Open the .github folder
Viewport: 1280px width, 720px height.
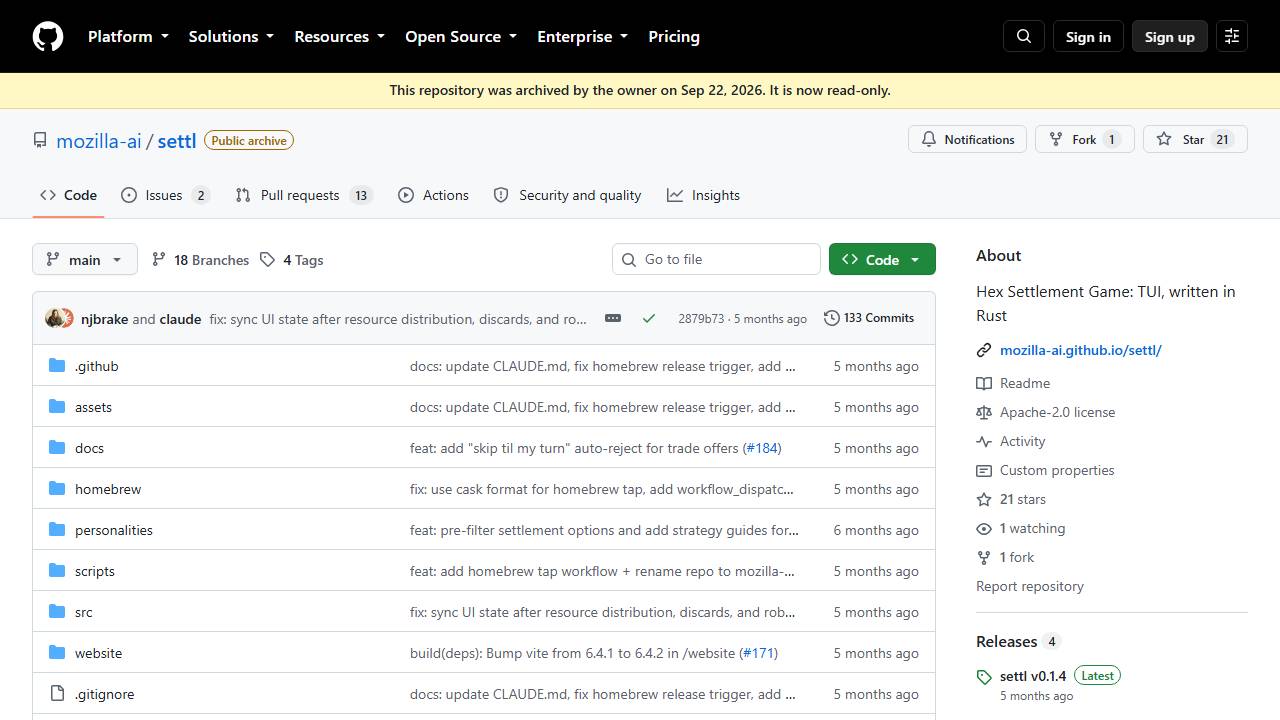(97, 366)
